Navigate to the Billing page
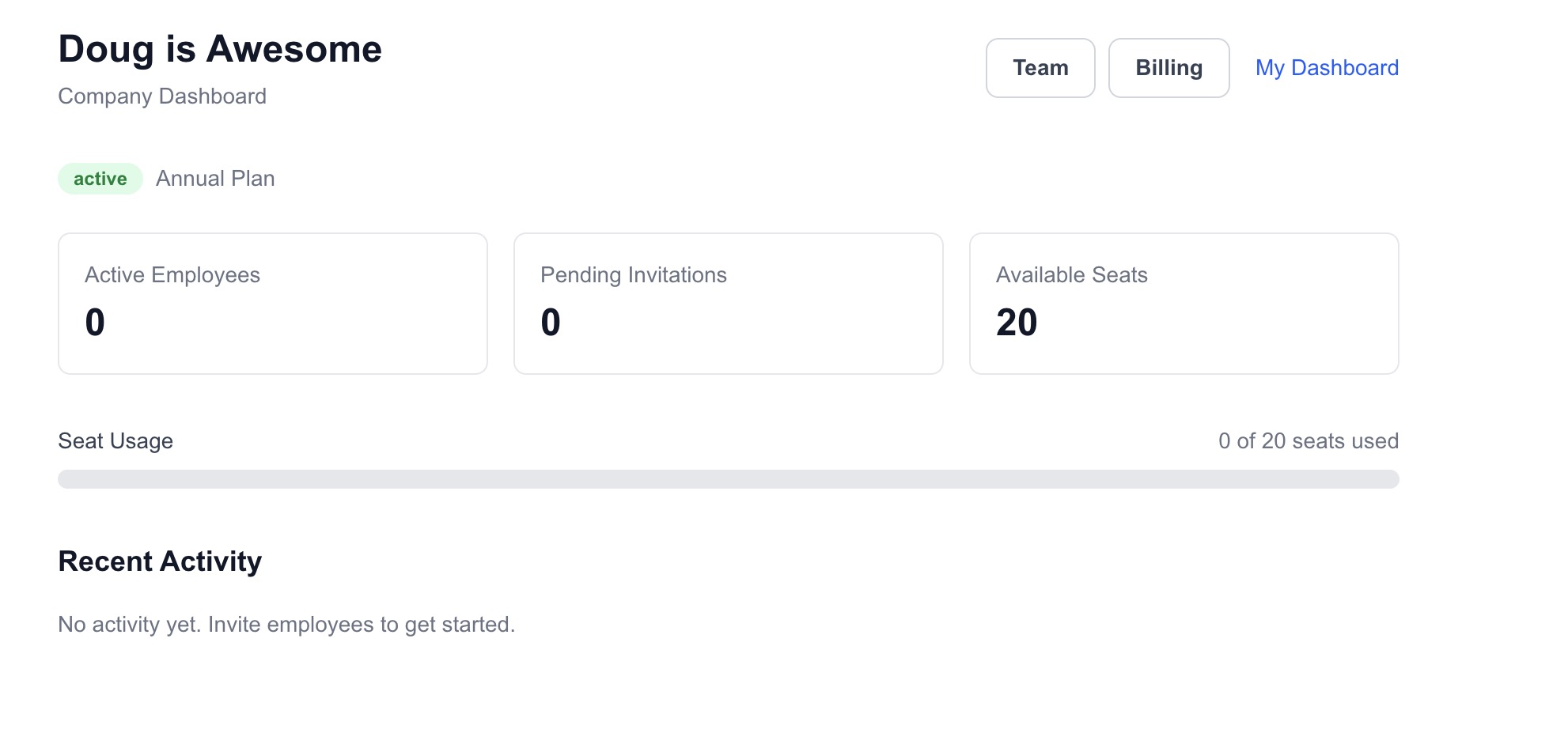 (1168, 68)
